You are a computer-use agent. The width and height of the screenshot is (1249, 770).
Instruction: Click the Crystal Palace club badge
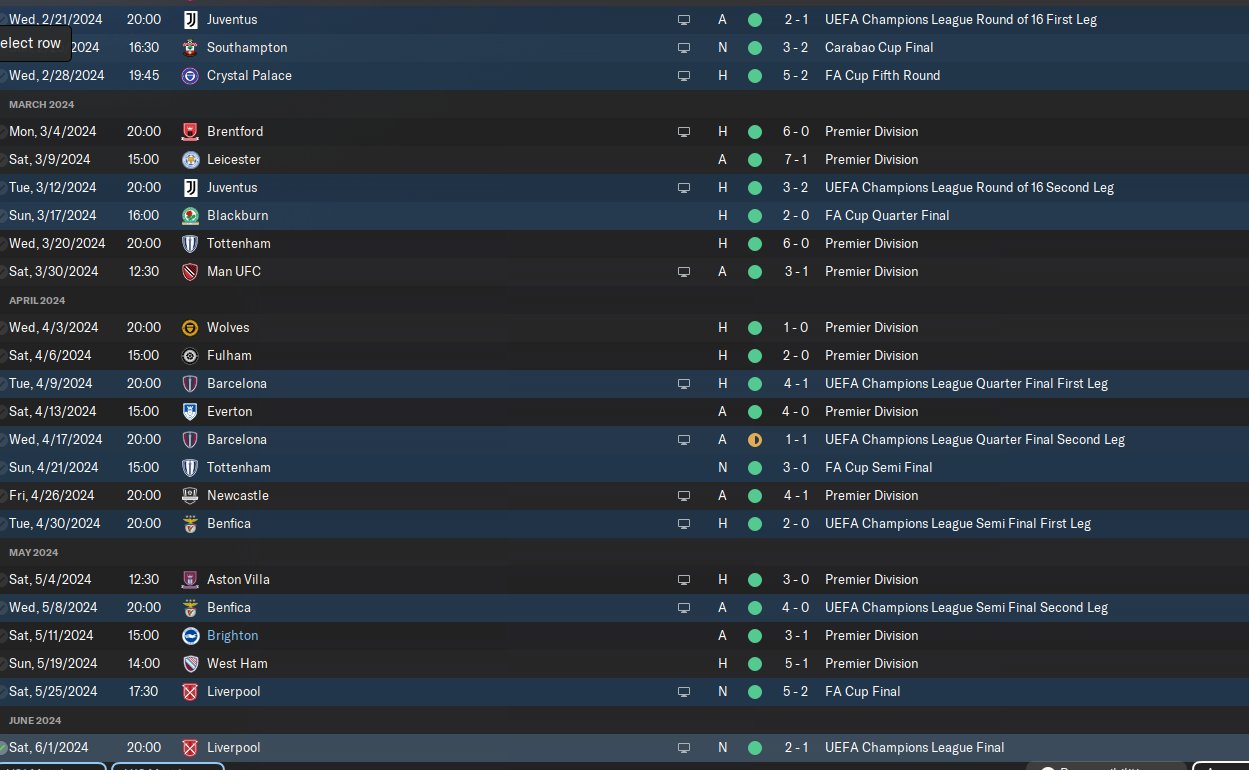[x=191, y=75]
